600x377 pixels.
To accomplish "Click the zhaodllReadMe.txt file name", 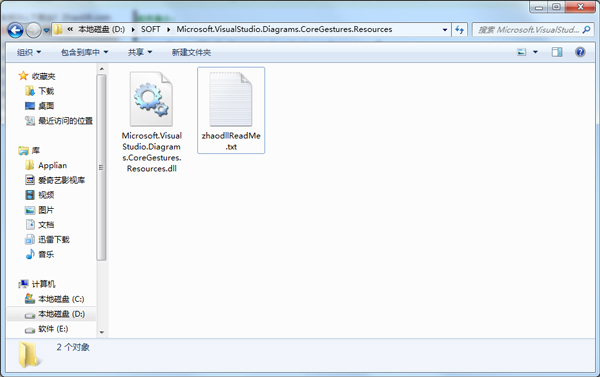I will tap(231, 141).
